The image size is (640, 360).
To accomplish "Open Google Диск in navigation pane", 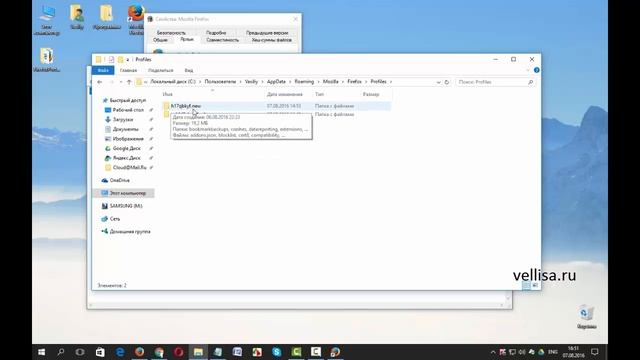I will (126, 148).
